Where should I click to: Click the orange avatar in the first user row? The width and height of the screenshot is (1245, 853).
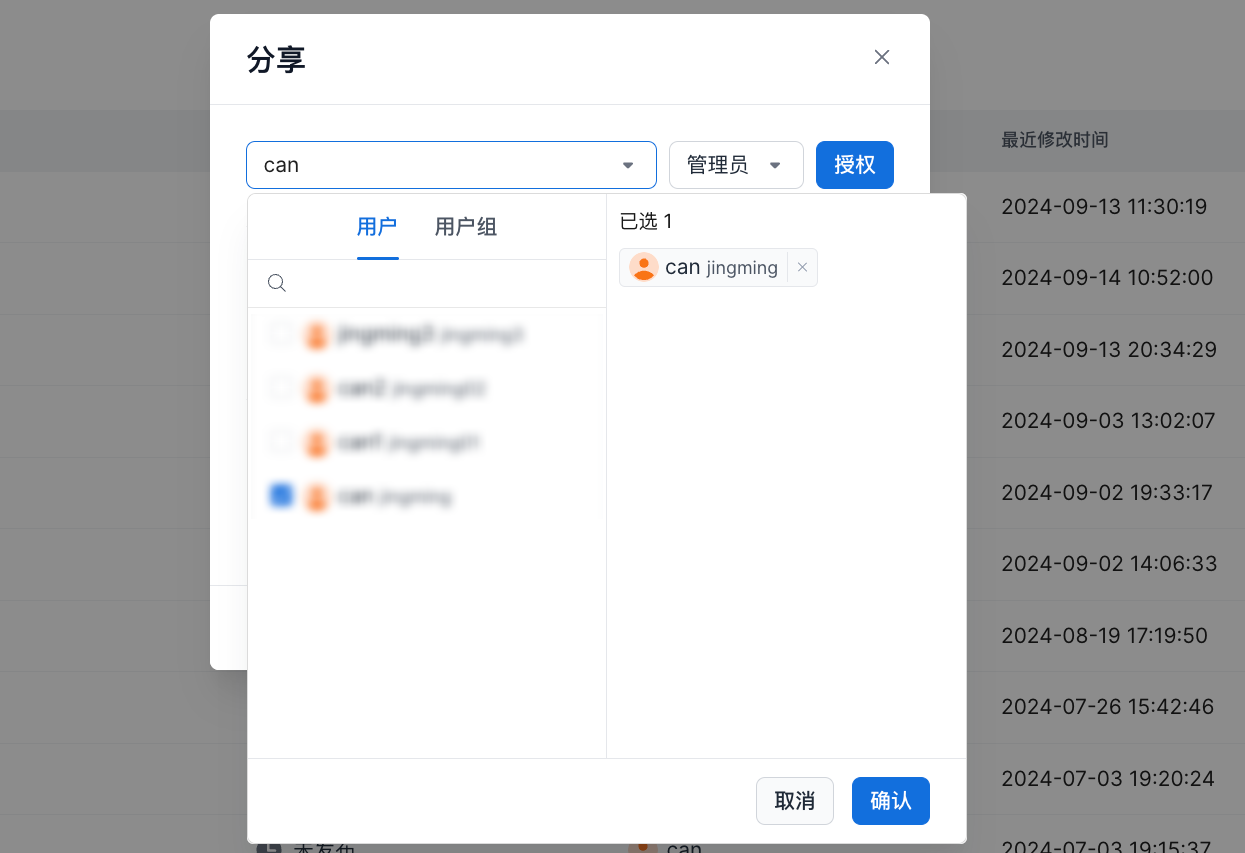pos(317,335)
